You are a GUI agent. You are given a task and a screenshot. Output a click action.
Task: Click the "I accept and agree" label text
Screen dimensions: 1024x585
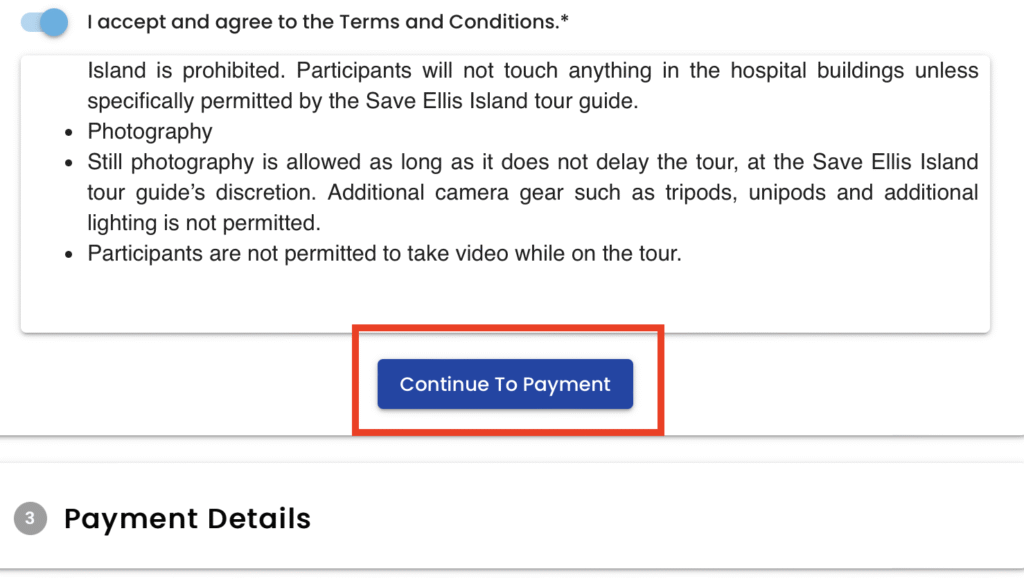[178, 22]
